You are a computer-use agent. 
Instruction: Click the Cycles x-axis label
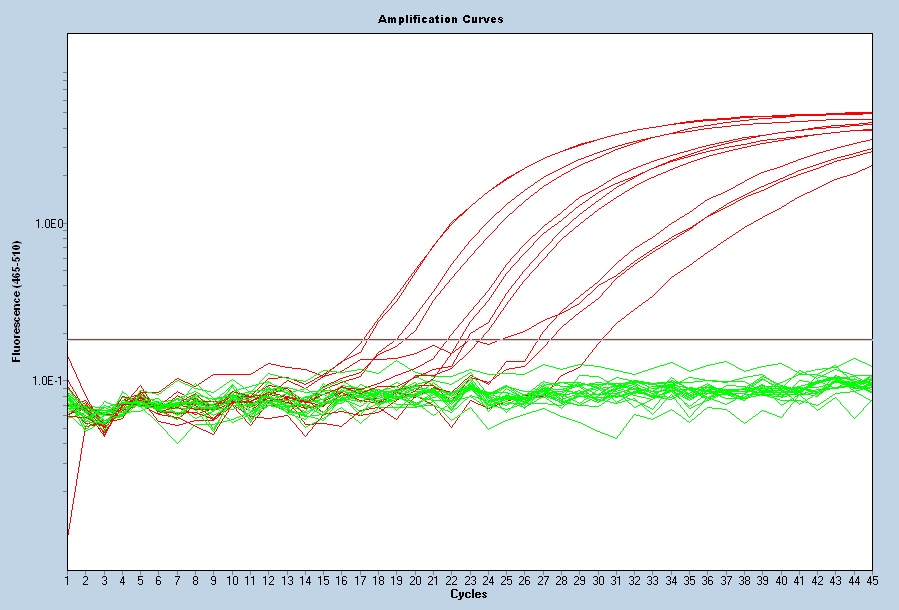pos(469,595)
